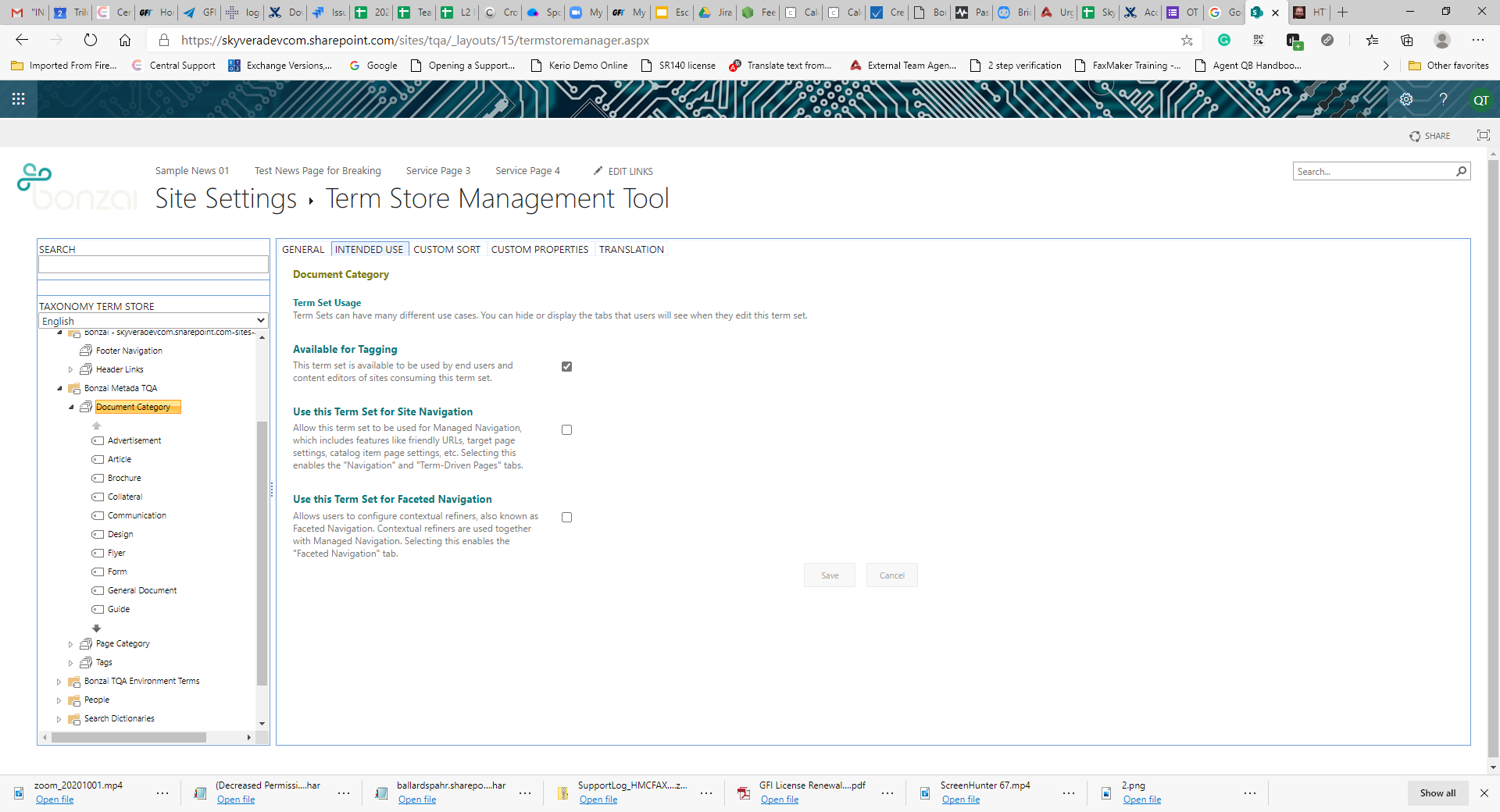The image size is (1500, 812).
Task: Open file for zoom_20201001.mp4 download
Action: [x=55, y=800]
